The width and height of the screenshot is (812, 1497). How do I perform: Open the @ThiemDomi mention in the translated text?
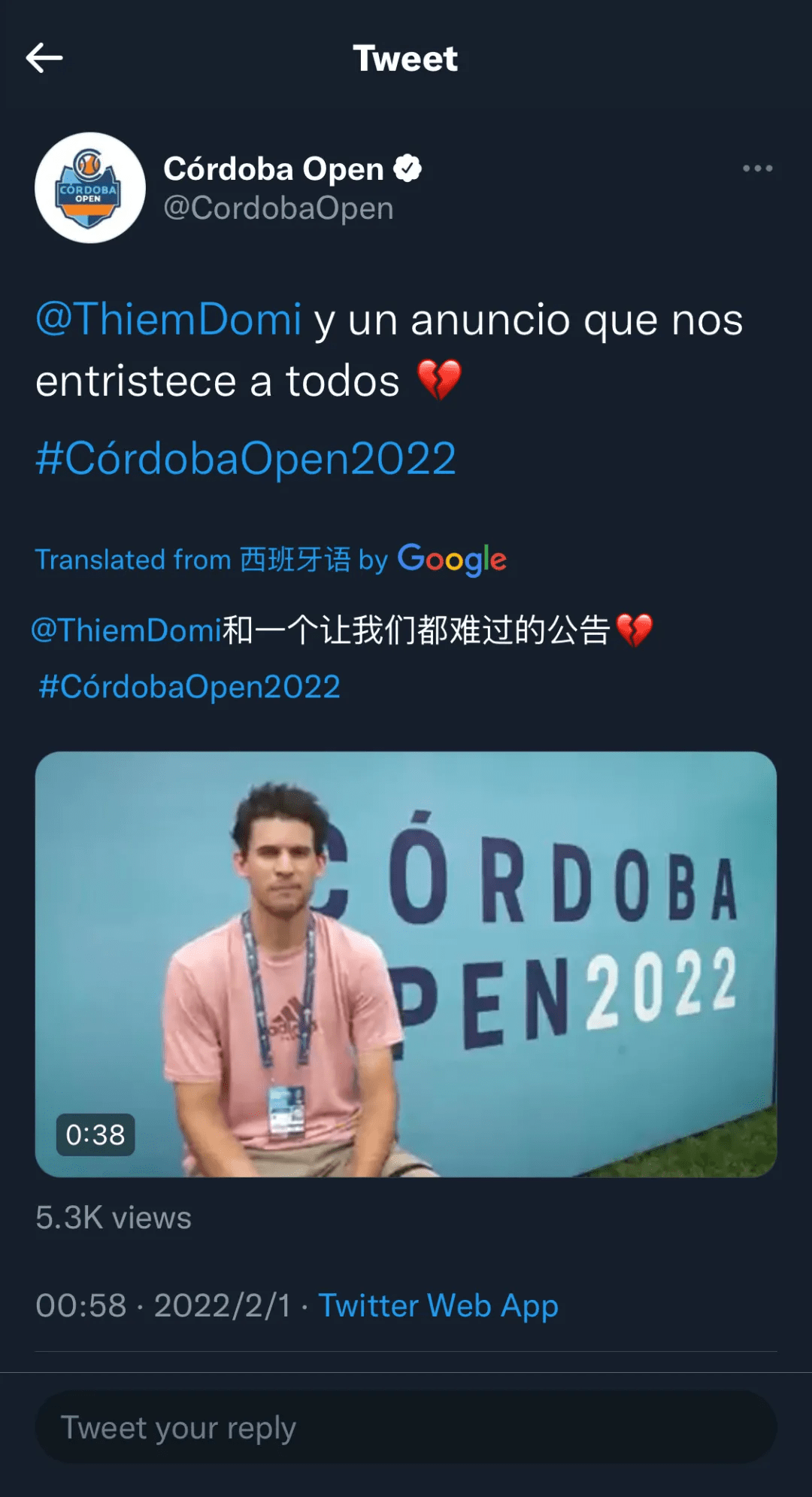click(x=126, y=630)
